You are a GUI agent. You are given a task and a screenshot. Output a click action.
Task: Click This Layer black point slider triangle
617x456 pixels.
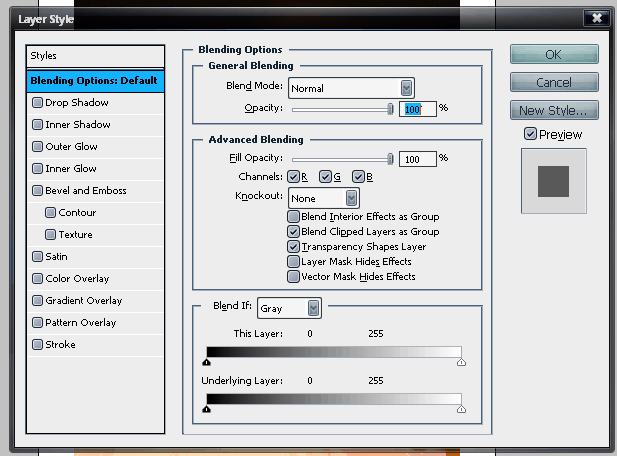pos(207,364)
